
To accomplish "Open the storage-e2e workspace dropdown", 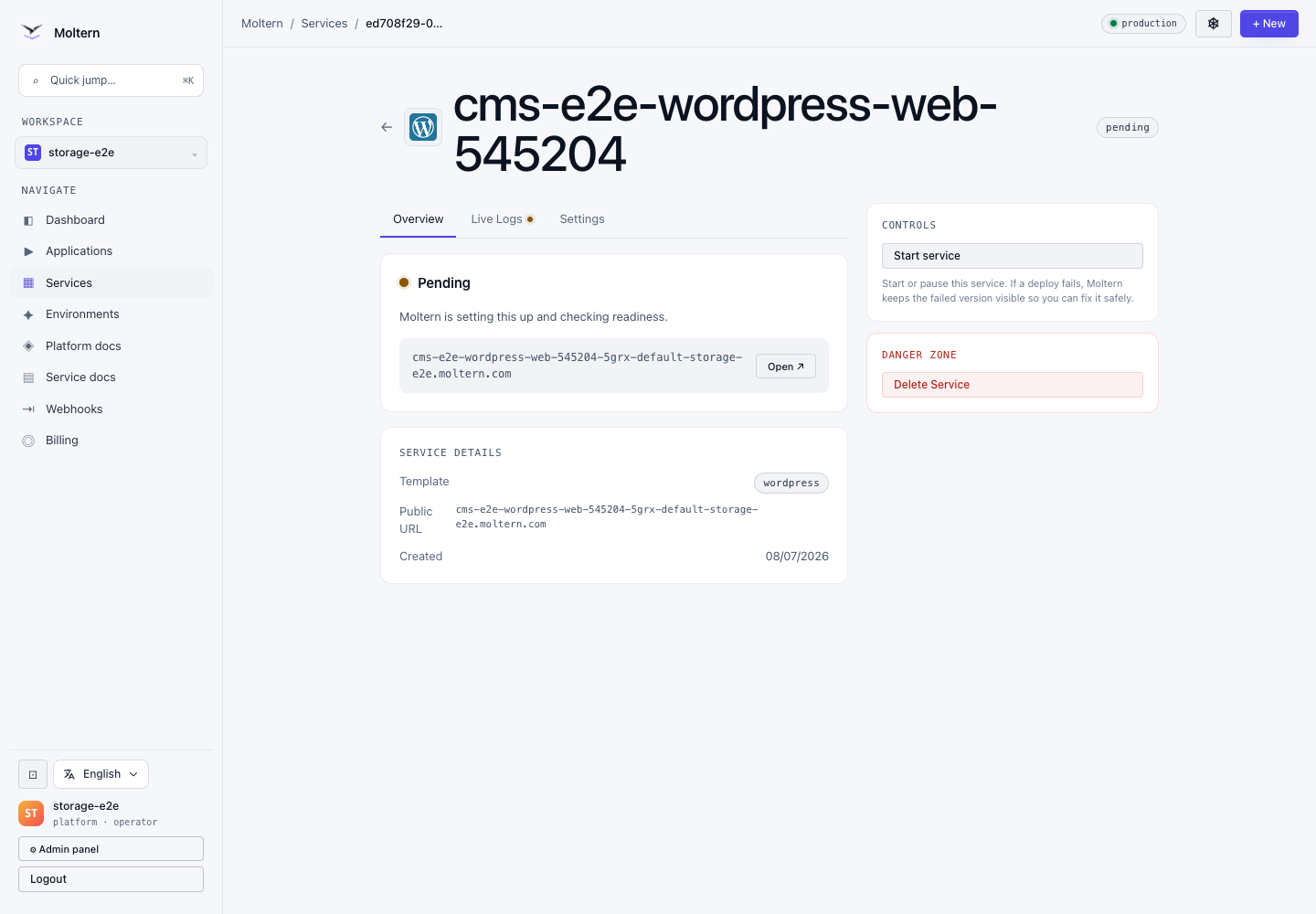I will [x=111, y=153].
